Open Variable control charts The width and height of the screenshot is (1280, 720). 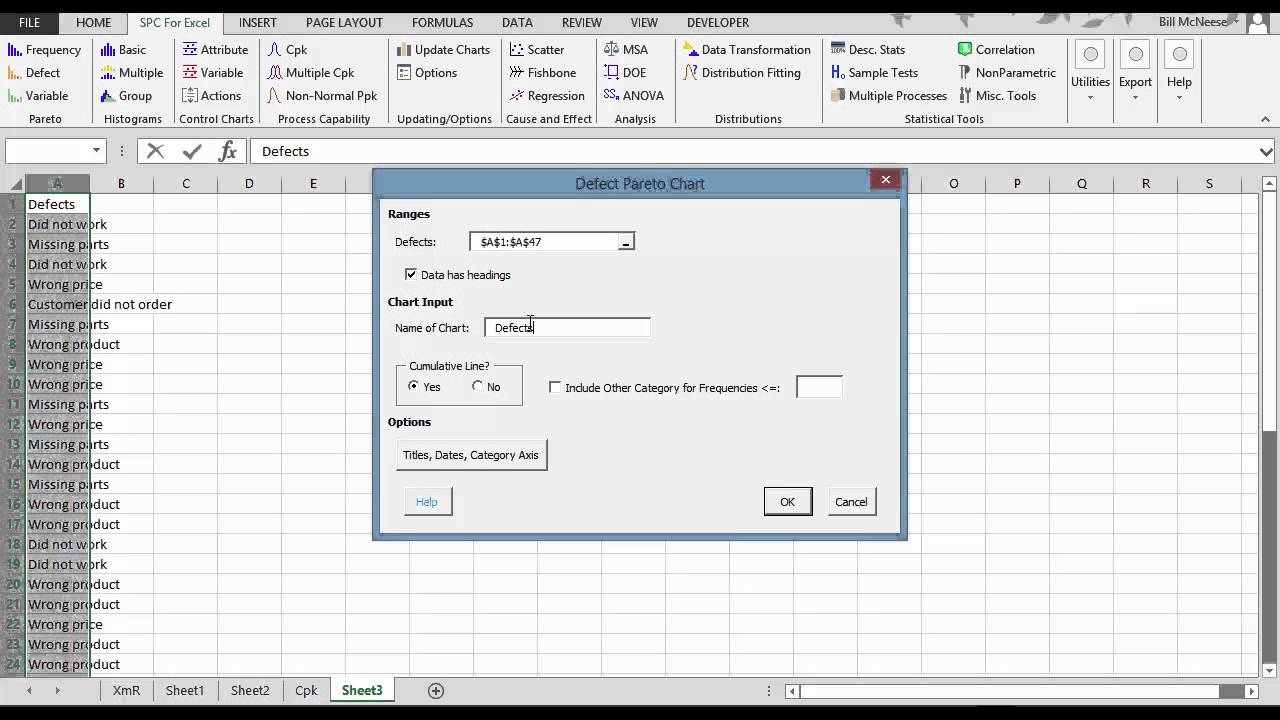click(x=212, y=72)
